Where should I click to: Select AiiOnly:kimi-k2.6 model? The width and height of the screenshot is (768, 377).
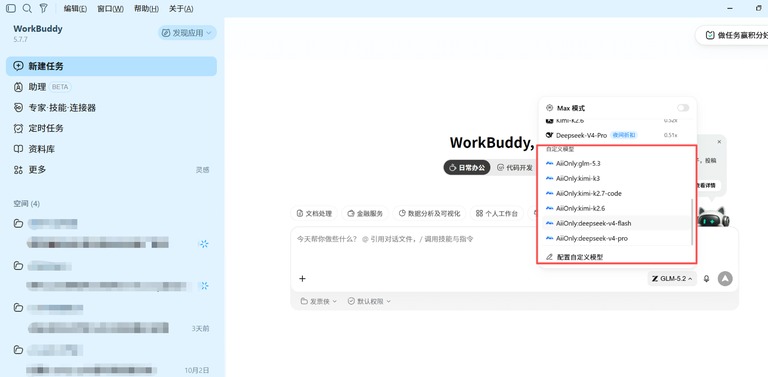pos(617,208)
